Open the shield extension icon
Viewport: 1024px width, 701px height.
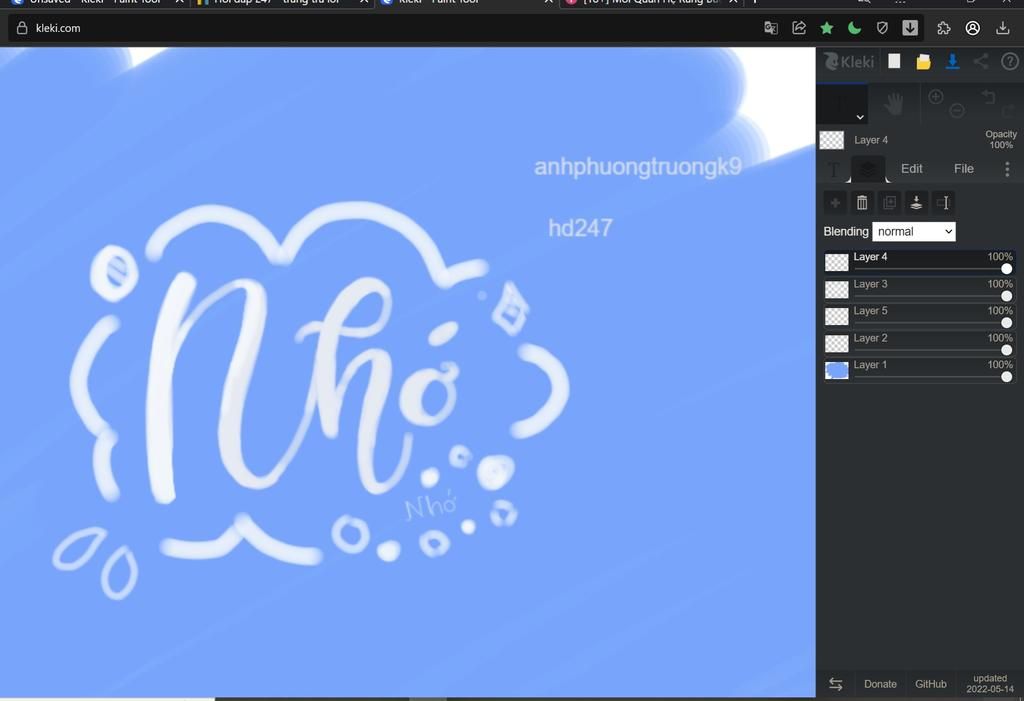click(882, 27)
